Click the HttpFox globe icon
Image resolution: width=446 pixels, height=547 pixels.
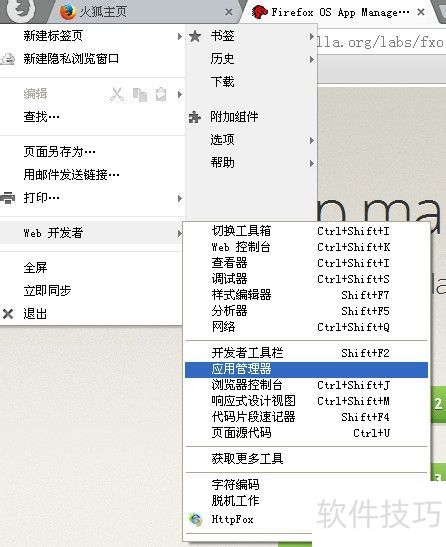pyautogui.click(x=195, y=519)
